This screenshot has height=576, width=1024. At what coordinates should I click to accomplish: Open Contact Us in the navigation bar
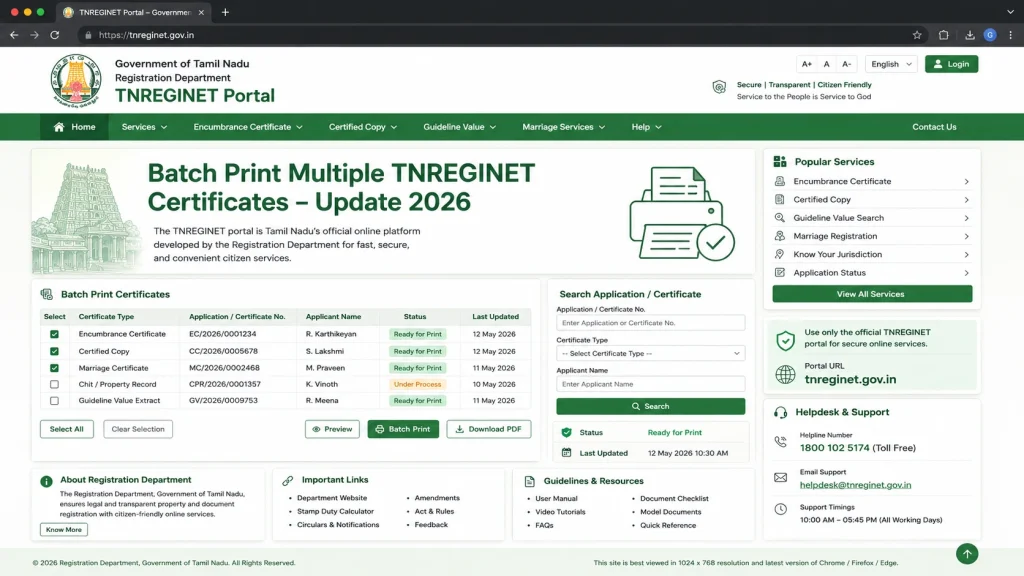934,127
